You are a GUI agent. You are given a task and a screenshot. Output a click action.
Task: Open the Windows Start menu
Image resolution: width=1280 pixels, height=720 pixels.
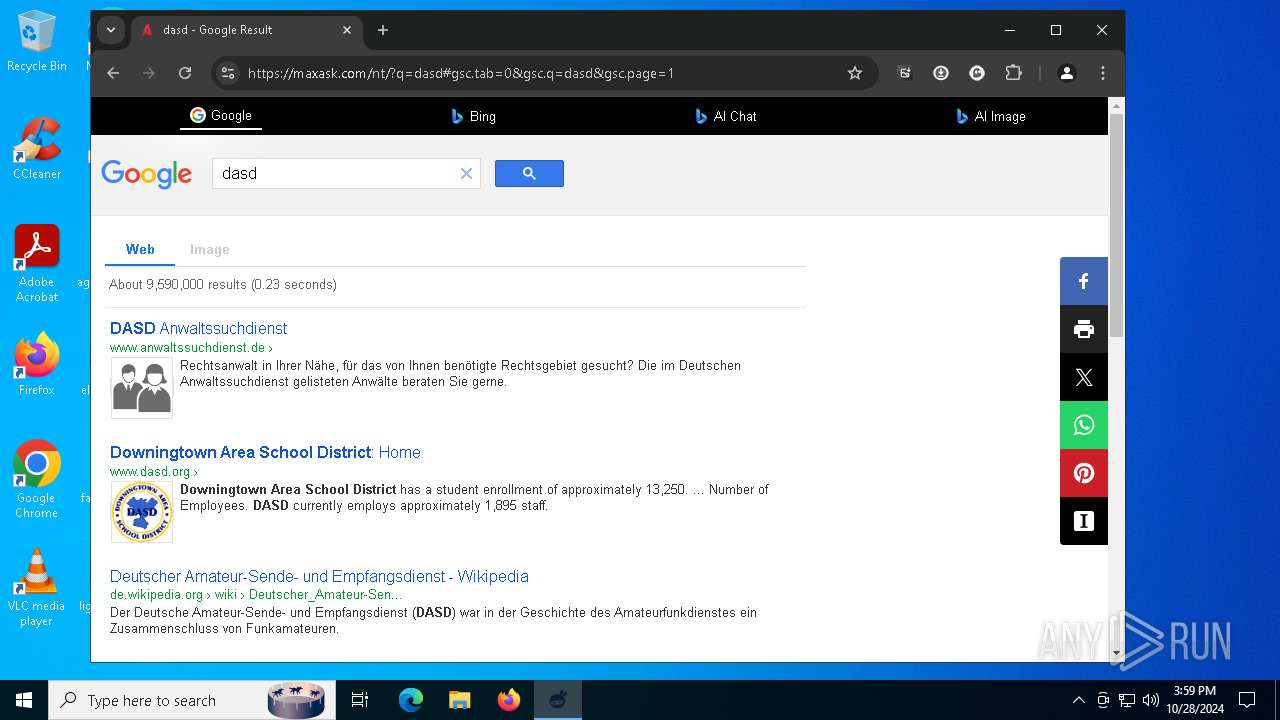24,700
